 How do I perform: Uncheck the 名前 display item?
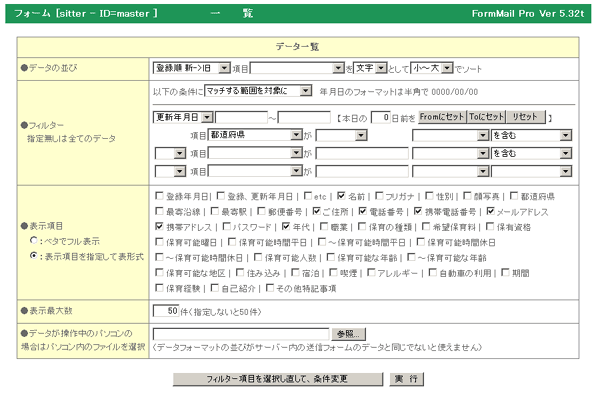point(341,196)
